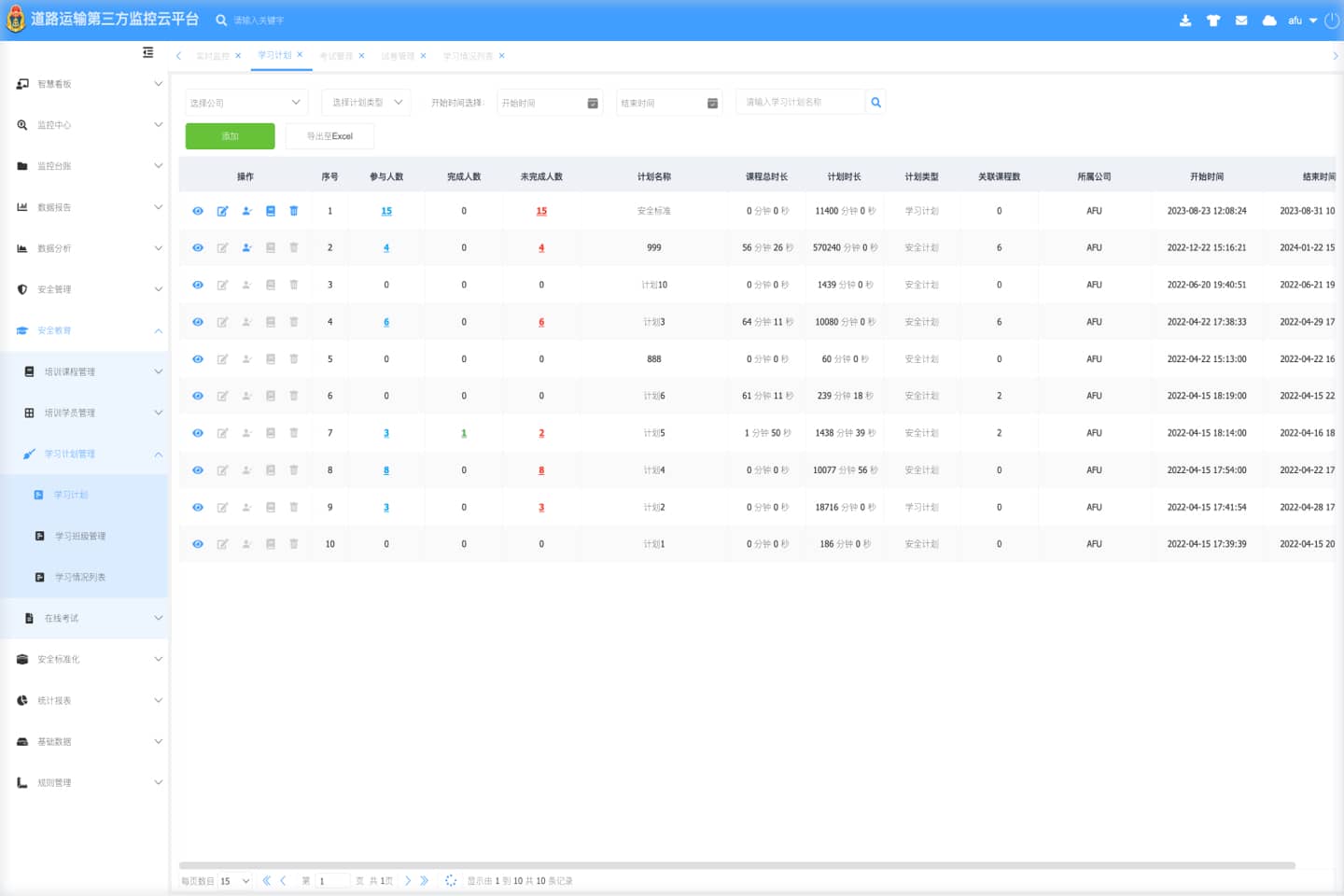View details eye icon for row 4 计划3
Screen dimensions: 1344x896
198,322
